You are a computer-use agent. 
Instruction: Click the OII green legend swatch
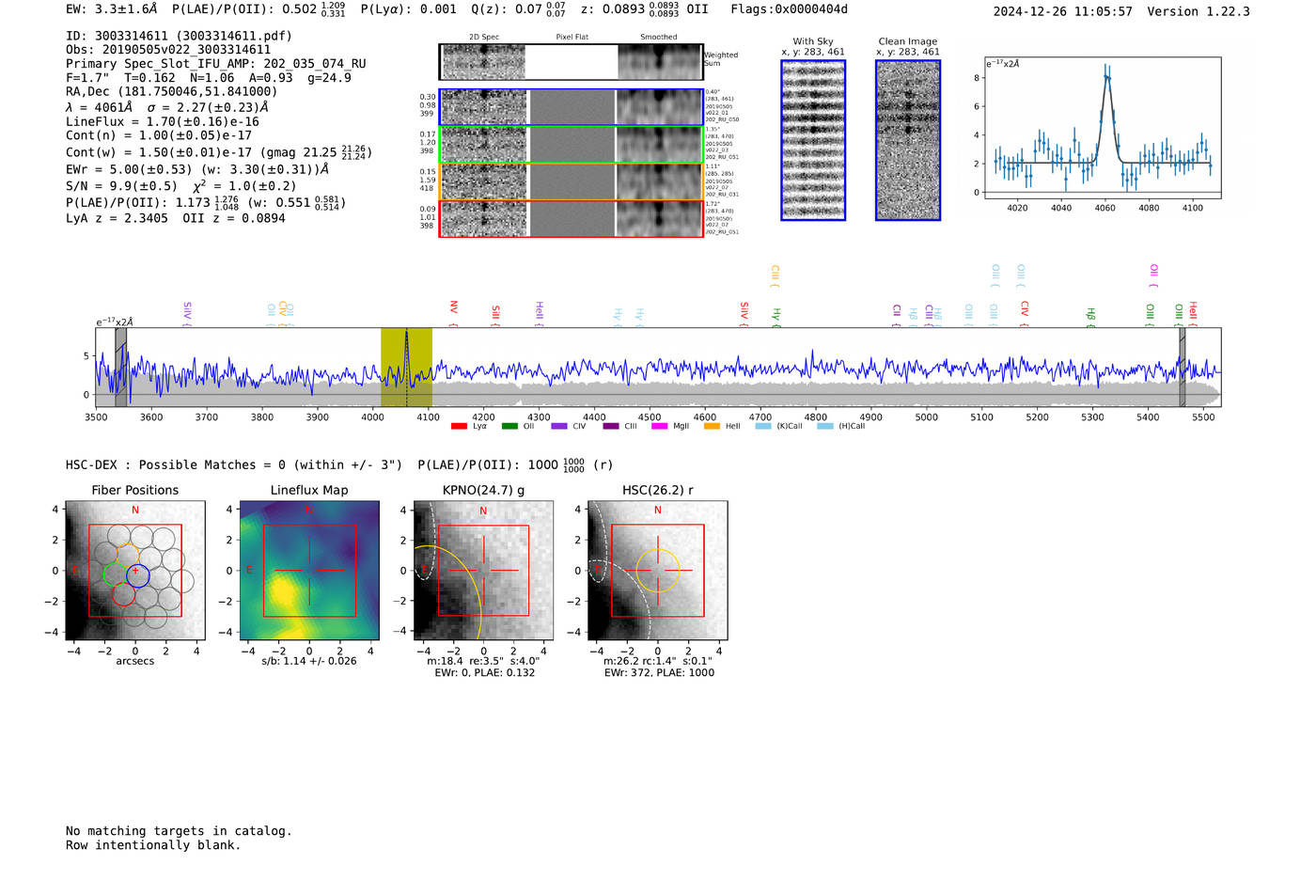509,426
